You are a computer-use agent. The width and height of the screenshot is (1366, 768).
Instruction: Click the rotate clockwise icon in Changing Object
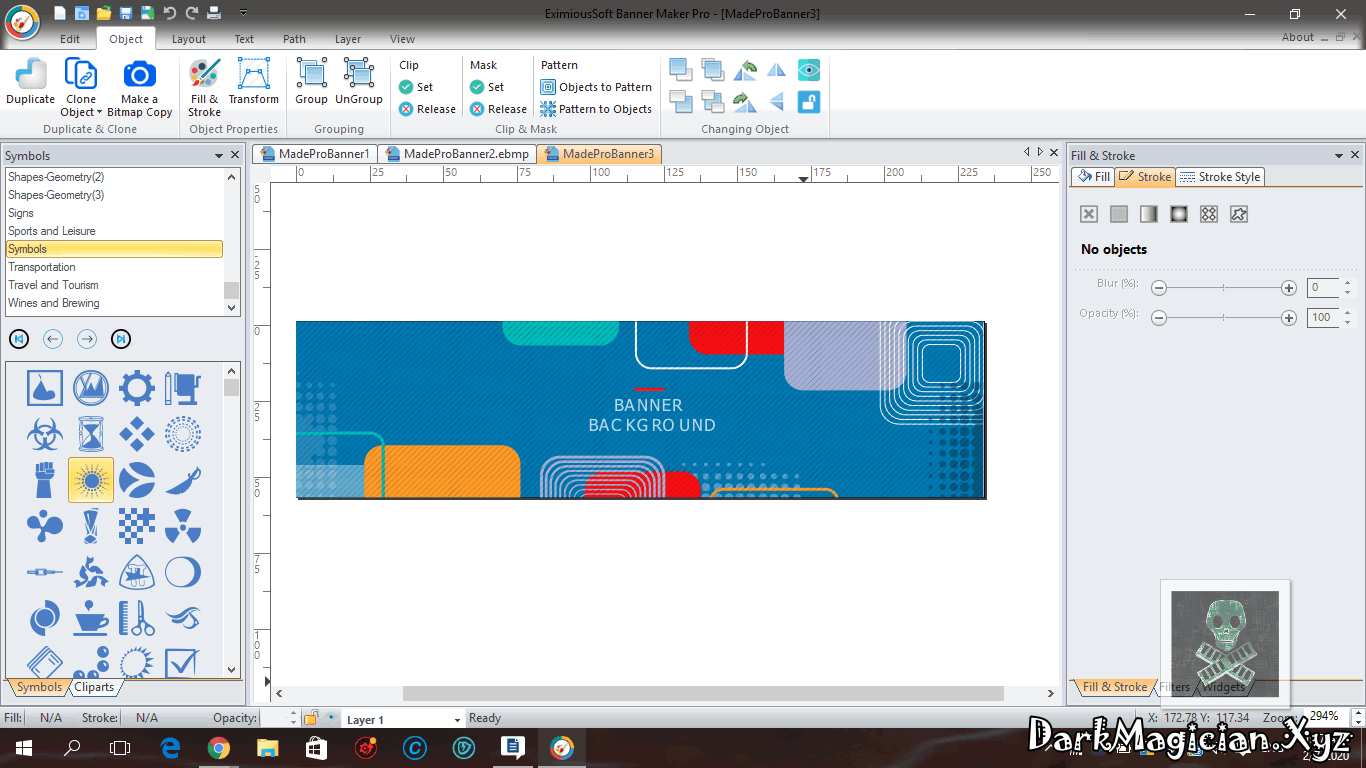(x=745, y=101)
